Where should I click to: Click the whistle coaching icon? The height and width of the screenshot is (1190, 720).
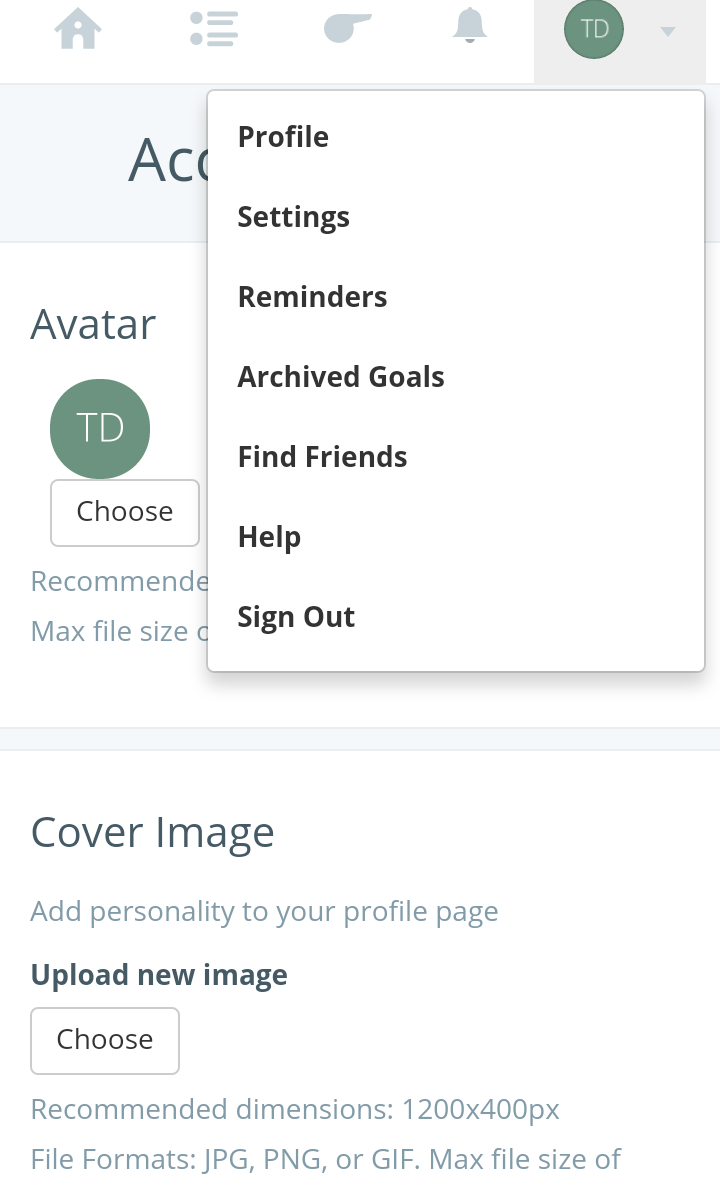click(347, 28)
